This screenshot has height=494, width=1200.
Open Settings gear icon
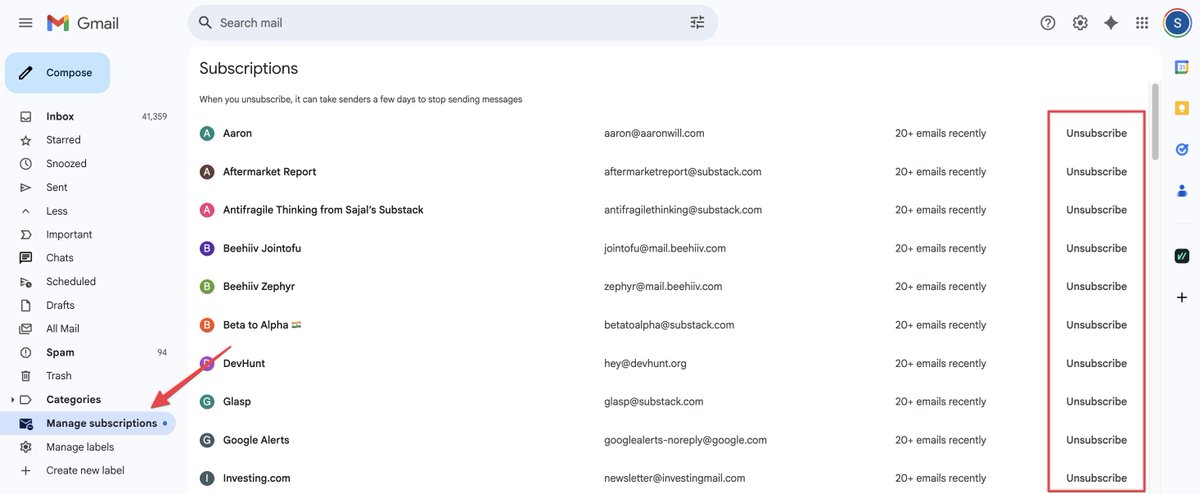point(1080,22)
